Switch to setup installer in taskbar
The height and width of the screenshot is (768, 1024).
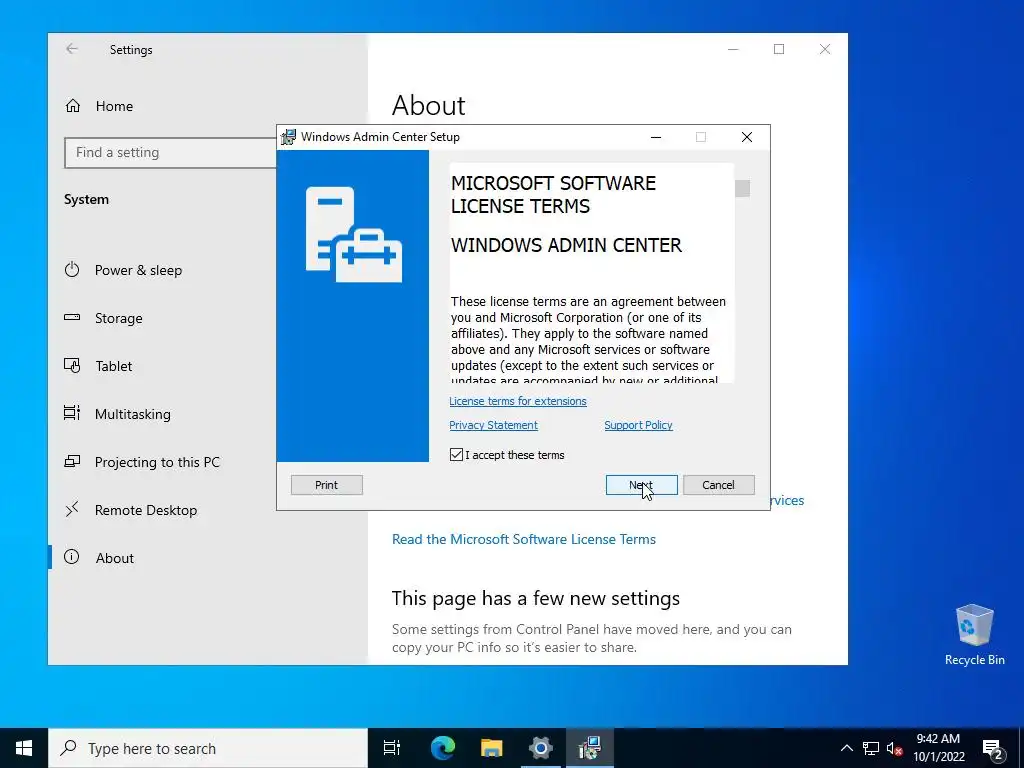590,748
